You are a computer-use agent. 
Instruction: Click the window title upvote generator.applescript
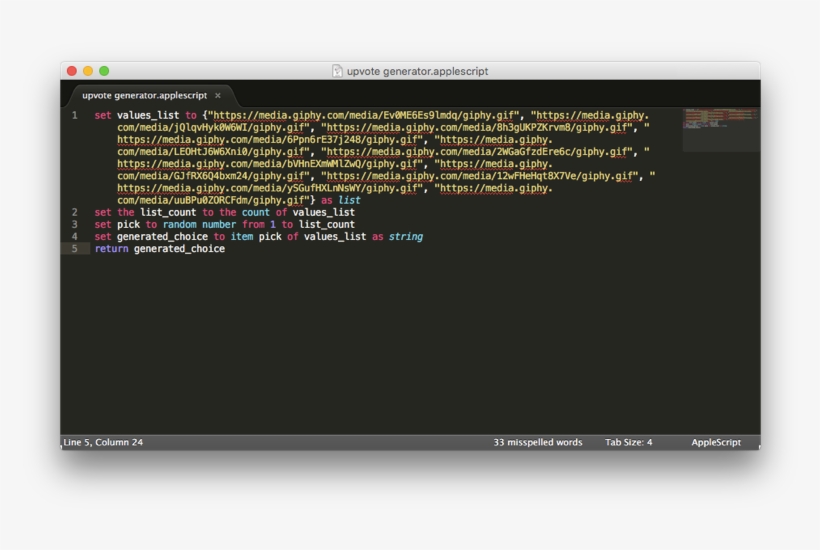[x=417, y=71]
